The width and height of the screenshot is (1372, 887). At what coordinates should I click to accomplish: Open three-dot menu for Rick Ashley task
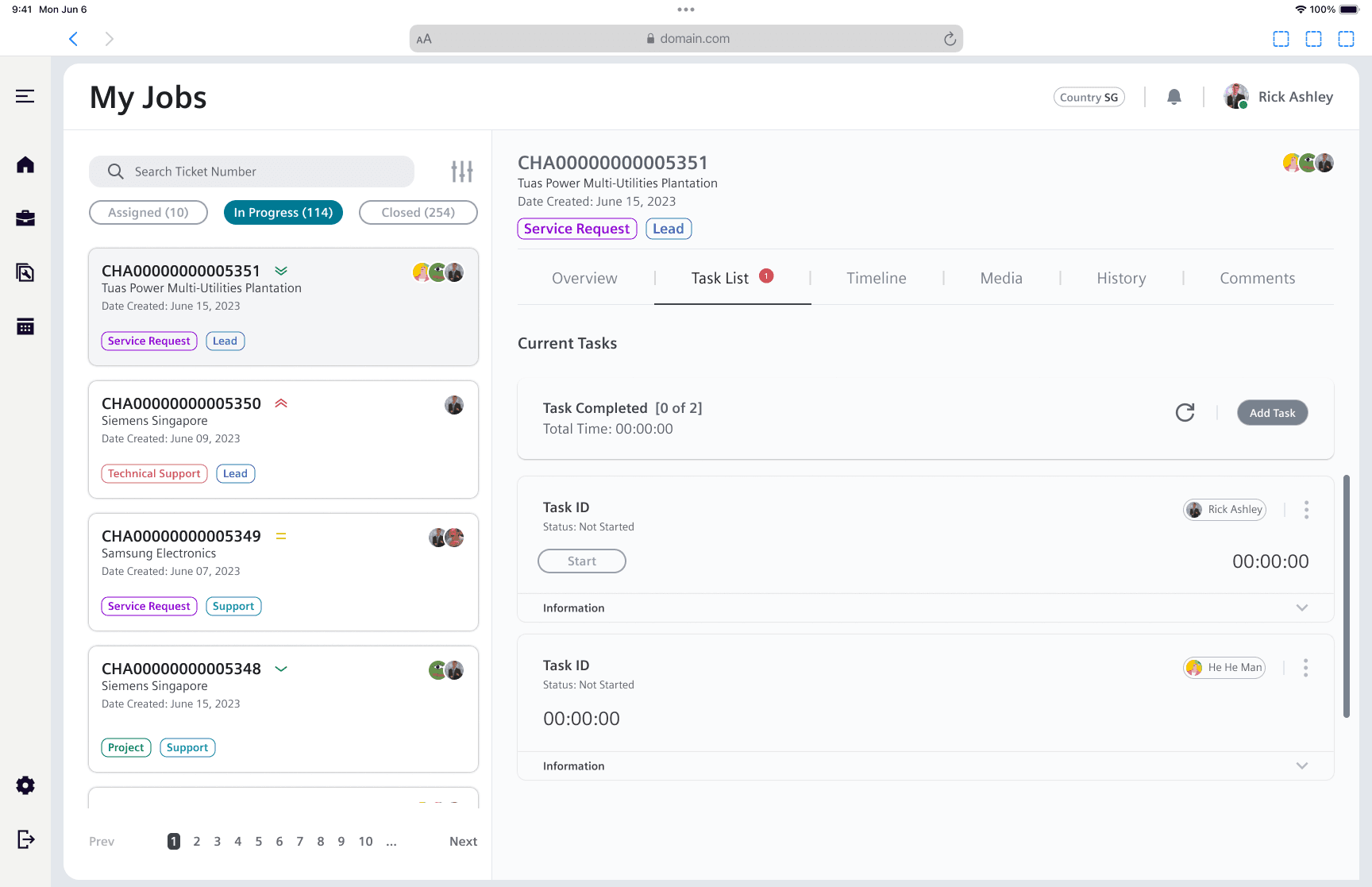[1306, 510]
